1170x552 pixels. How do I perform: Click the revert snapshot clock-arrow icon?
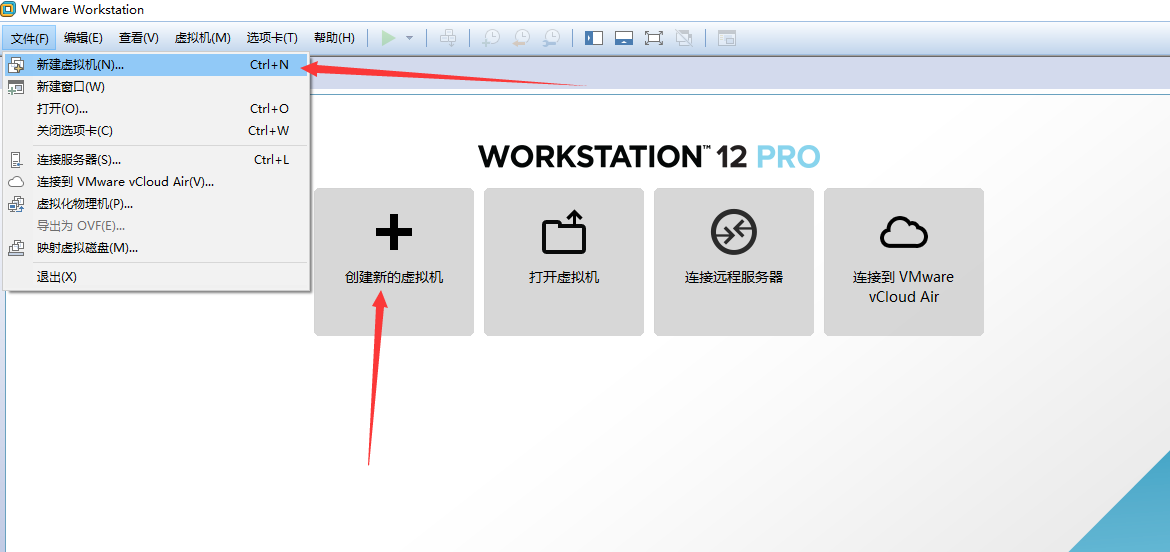tap(521, 38)
